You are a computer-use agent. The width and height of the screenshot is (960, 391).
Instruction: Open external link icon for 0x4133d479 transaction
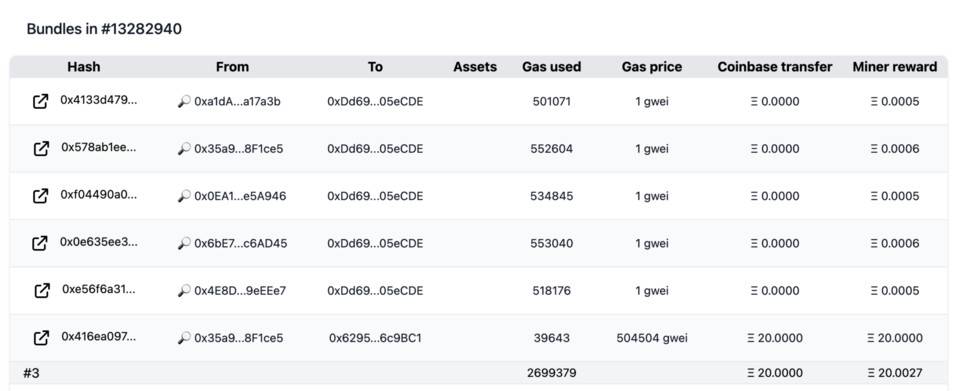click(40, 102)
